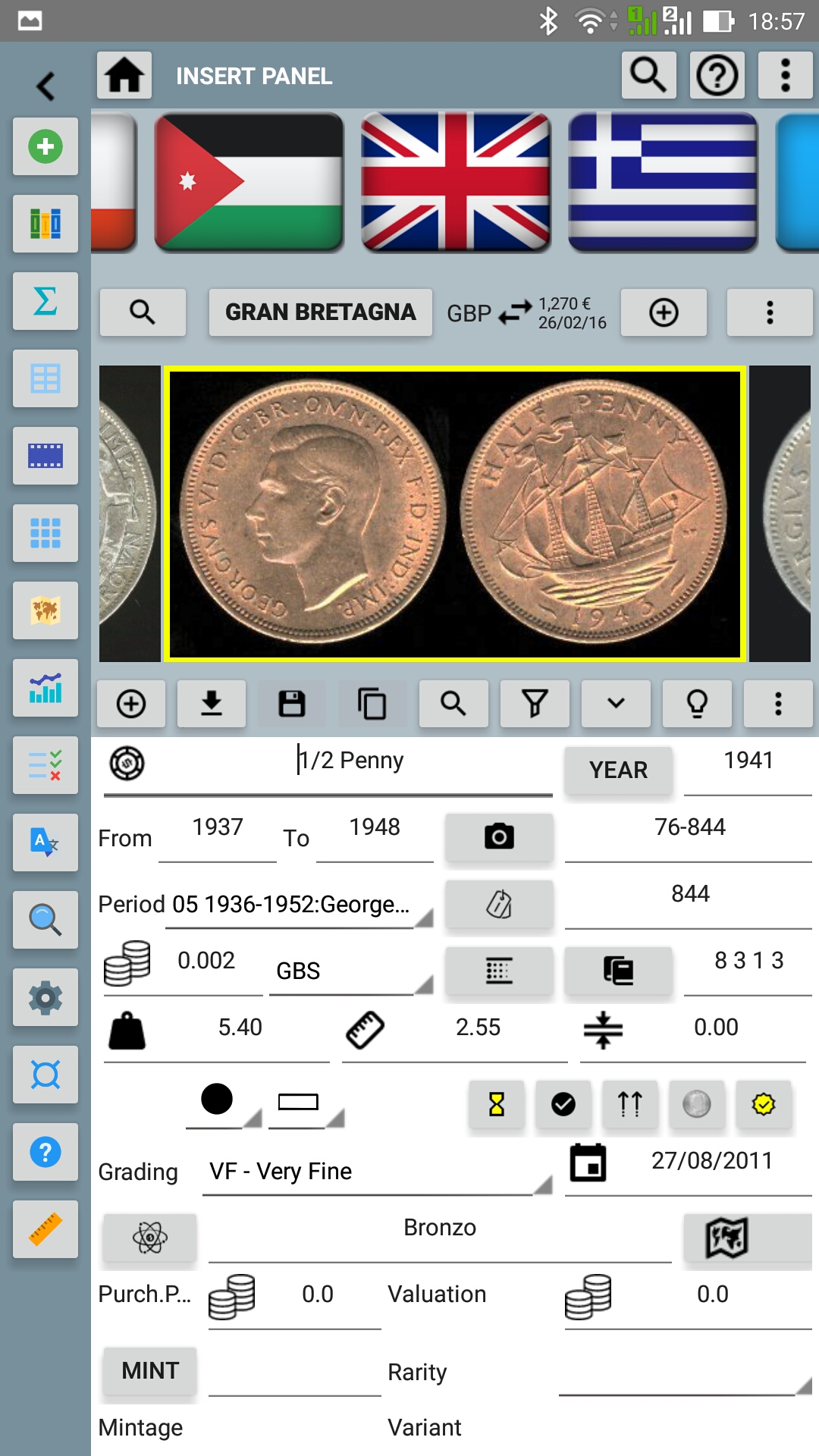Open coin toolbar overflow menu

pos(778,704)
